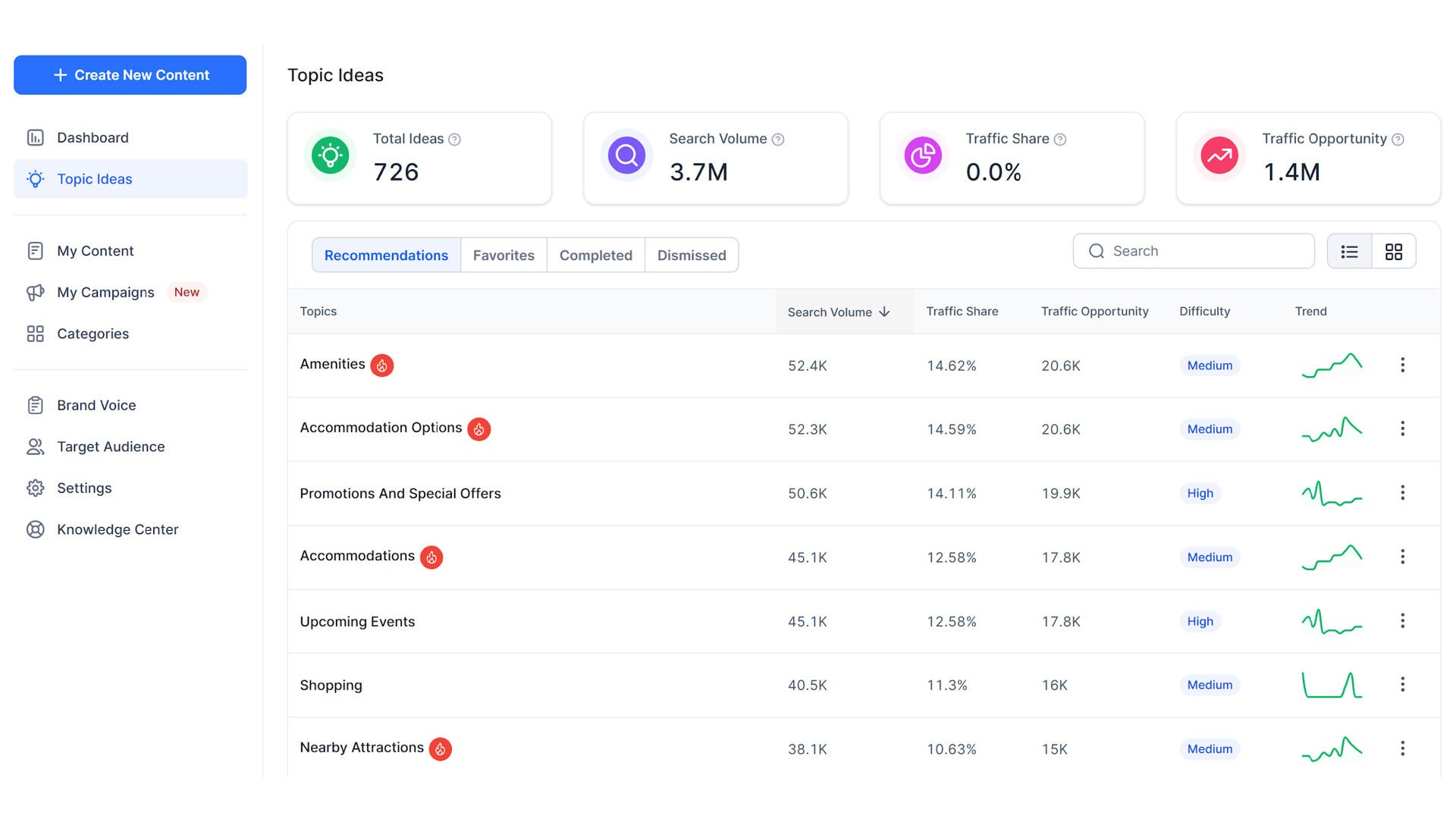The height and width of the screenshot is (819, 1456).
Task: Open the Dashboard from the sidebar
Action: 36,137
